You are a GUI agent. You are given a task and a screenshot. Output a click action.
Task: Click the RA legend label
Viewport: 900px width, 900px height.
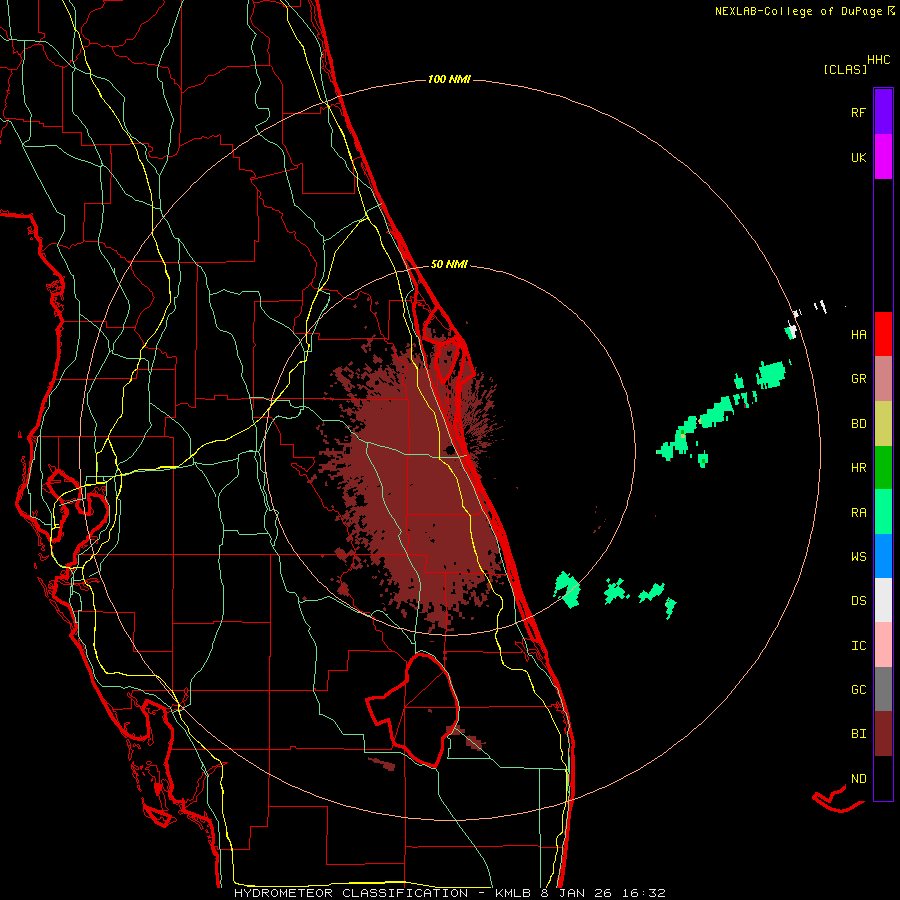point(858,513)
